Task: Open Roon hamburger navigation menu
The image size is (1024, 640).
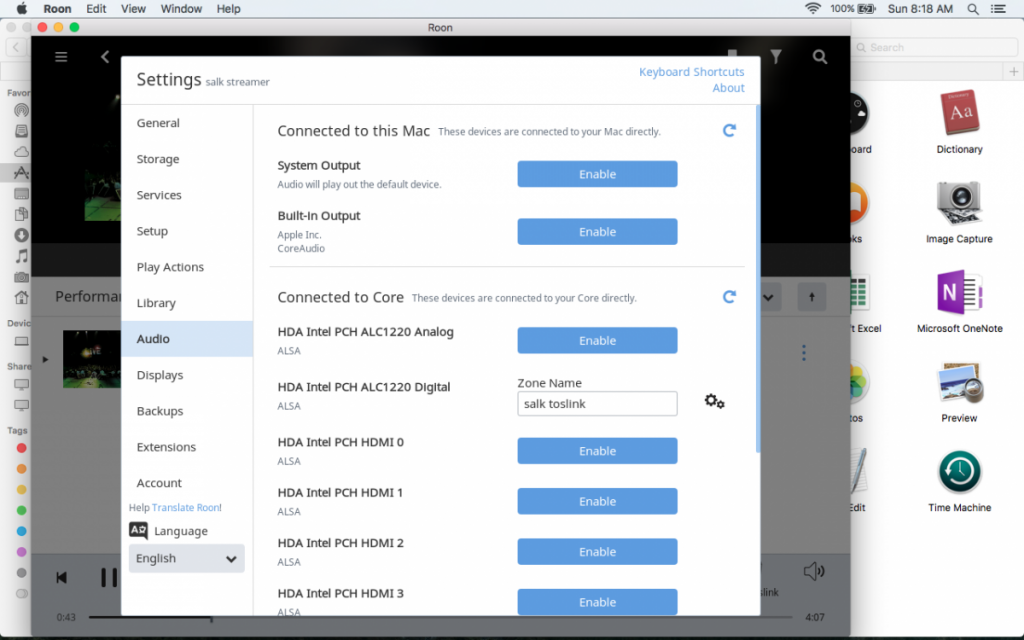Action: point(61,57)
